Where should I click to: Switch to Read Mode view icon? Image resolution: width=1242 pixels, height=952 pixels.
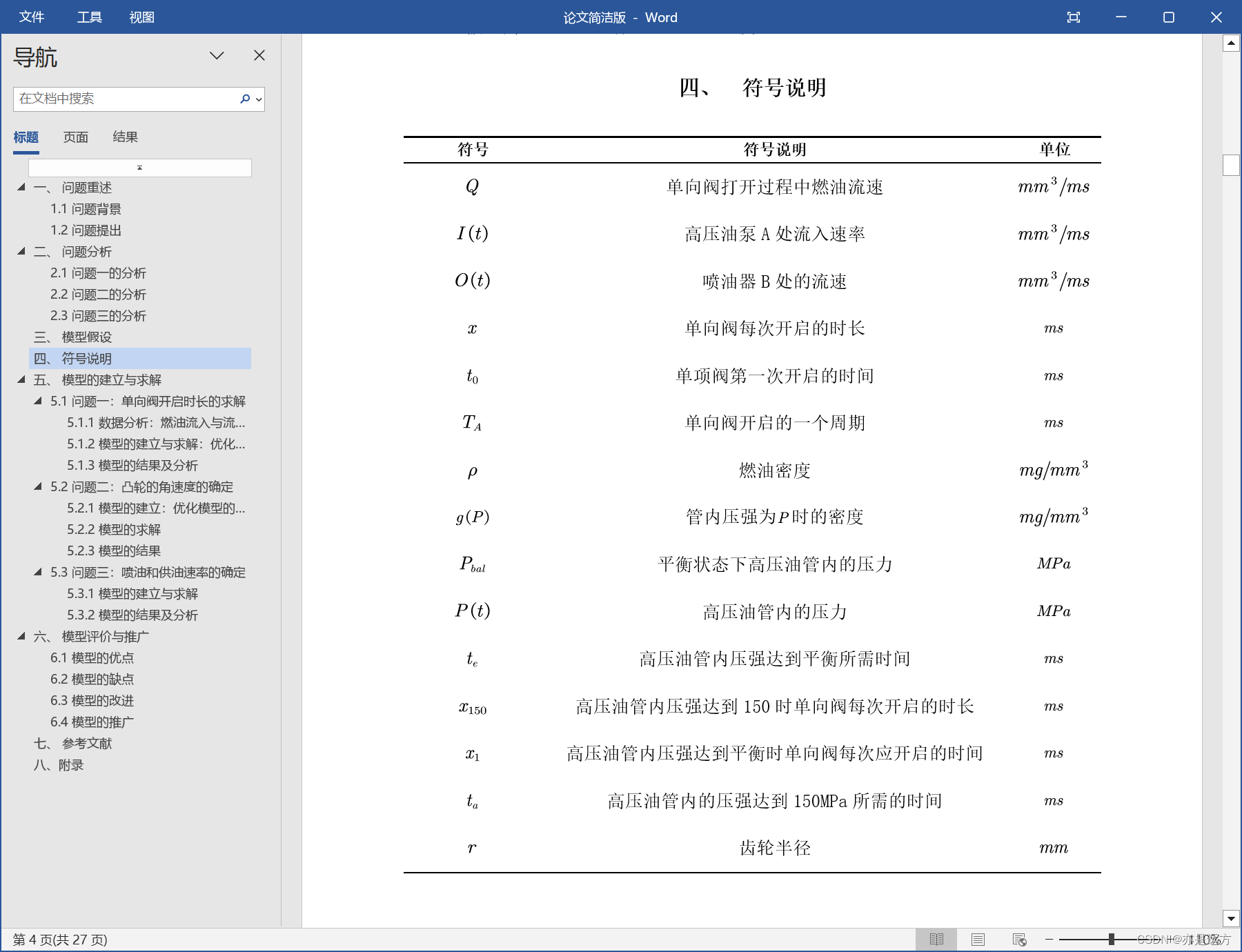point(936,940)
